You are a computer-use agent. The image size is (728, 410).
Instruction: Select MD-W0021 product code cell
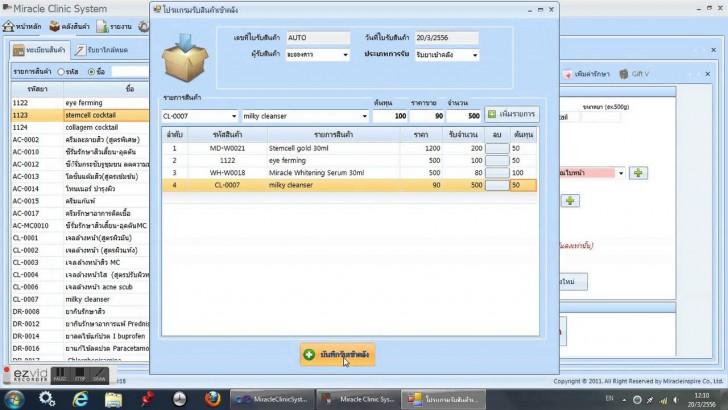[x=227, y=148]
